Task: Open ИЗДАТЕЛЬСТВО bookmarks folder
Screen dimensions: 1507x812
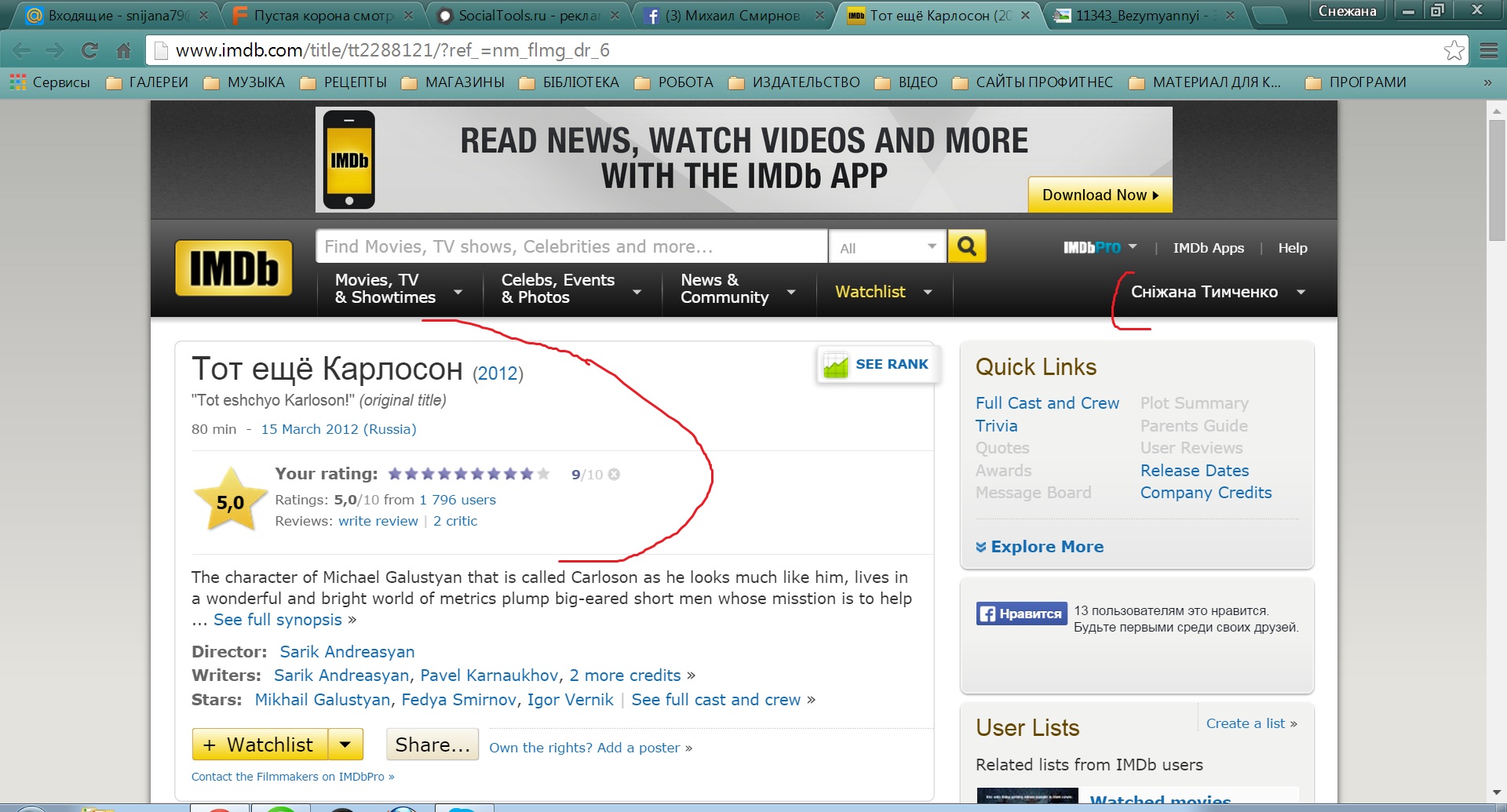Action: pyautogui.click(x=794, y=82)
